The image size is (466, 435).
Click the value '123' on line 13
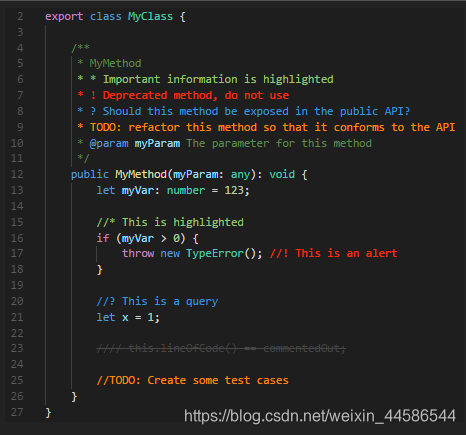[x=234, y=190]
